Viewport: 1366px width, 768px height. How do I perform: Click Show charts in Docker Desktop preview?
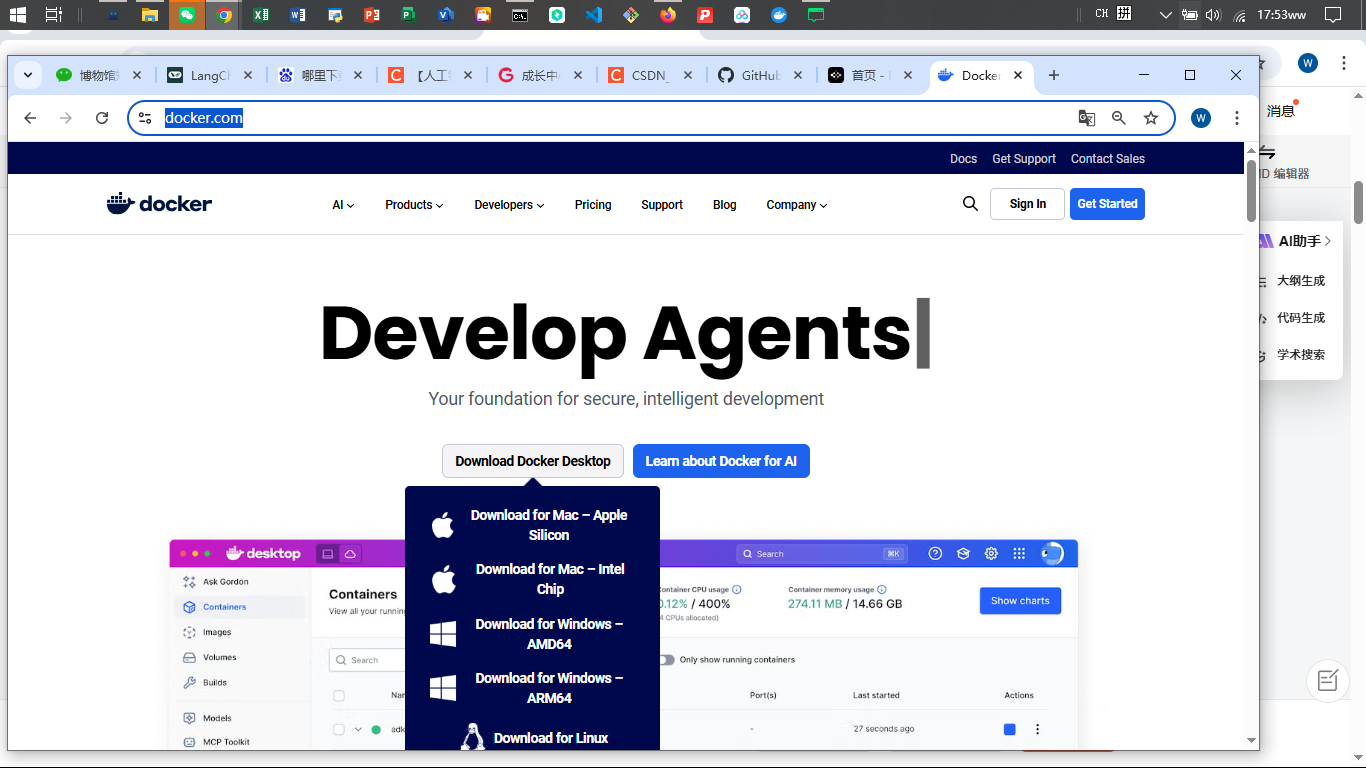click(1020, 601)
